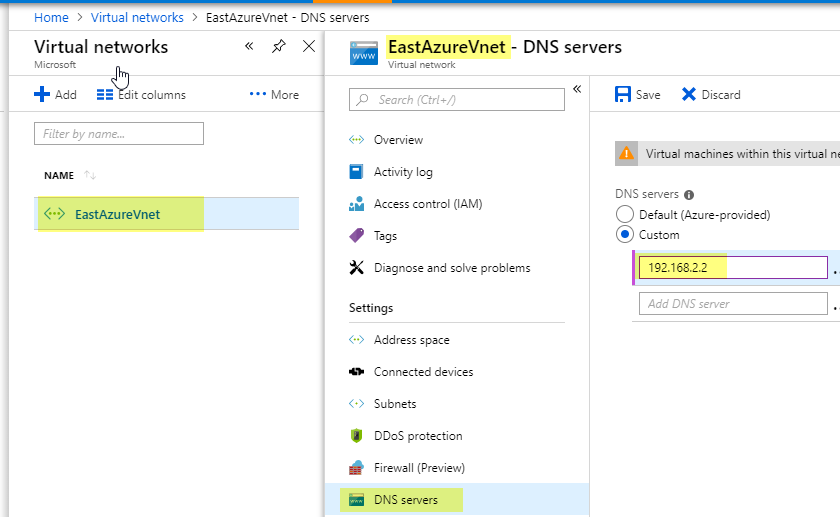
Task: Click the resource menu Search box
Action: (x=457, y=100)
